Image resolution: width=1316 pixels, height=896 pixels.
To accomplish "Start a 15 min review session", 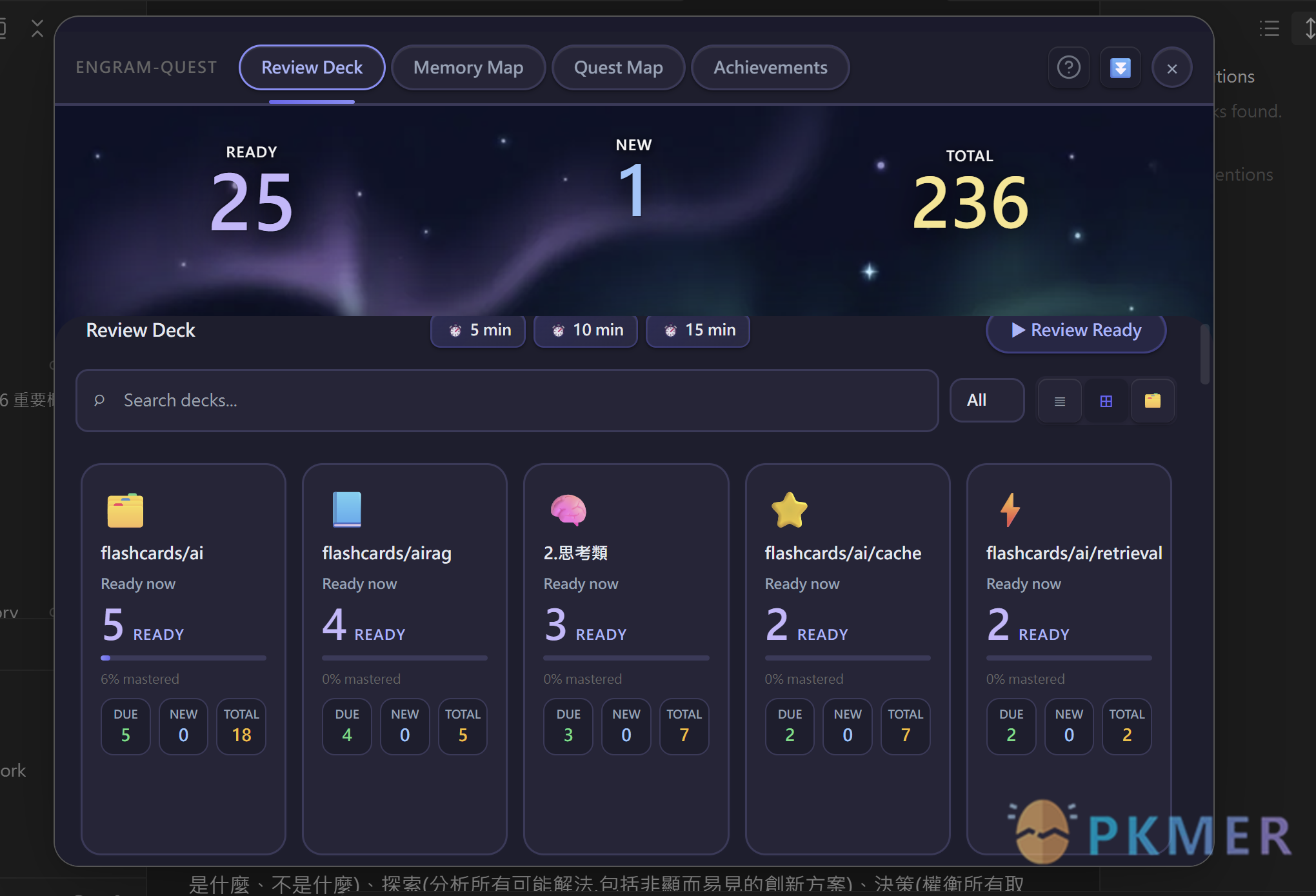I will (698, 330).
